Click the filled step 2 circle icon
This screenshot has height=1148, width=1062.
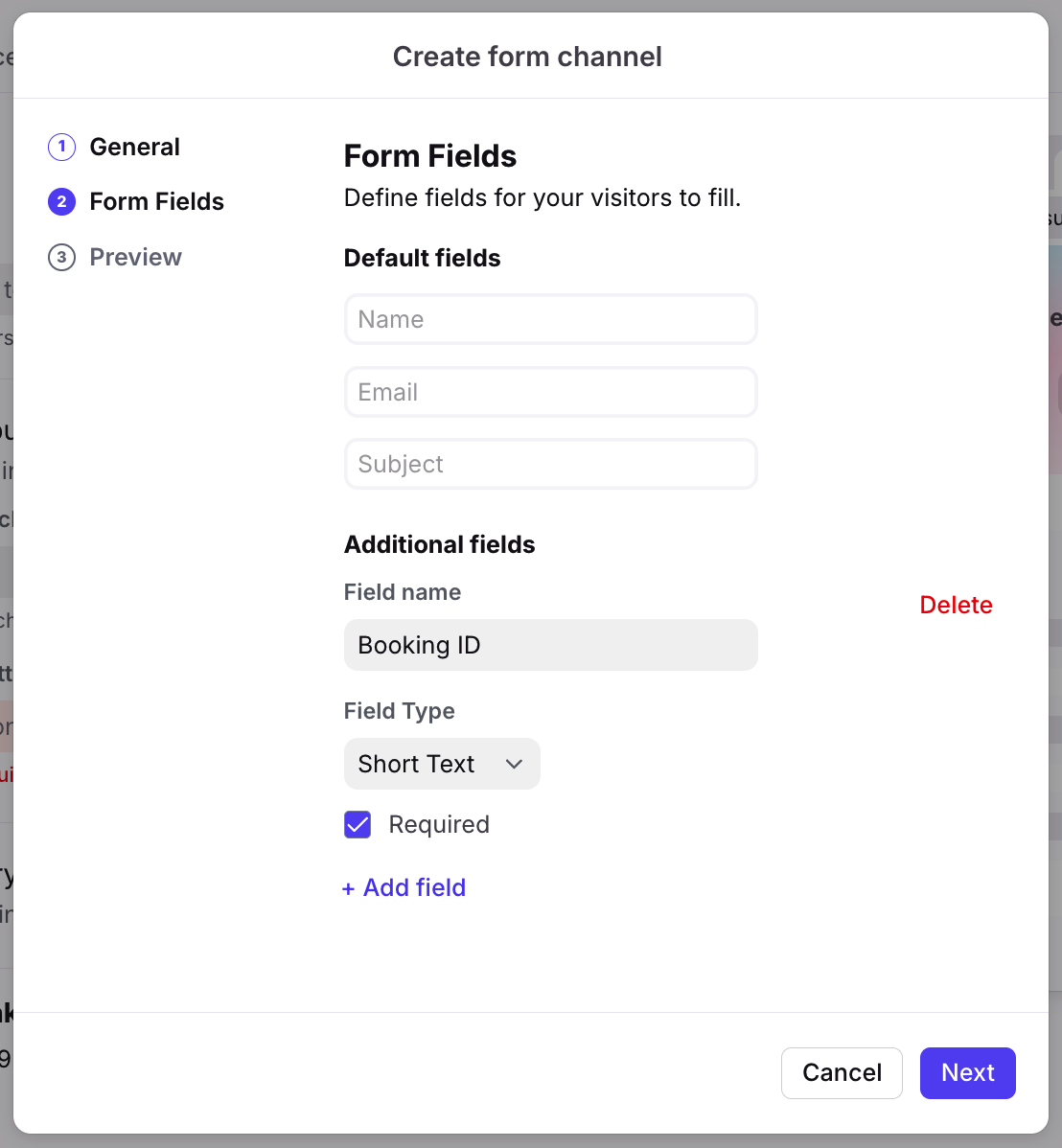[61, 201]
